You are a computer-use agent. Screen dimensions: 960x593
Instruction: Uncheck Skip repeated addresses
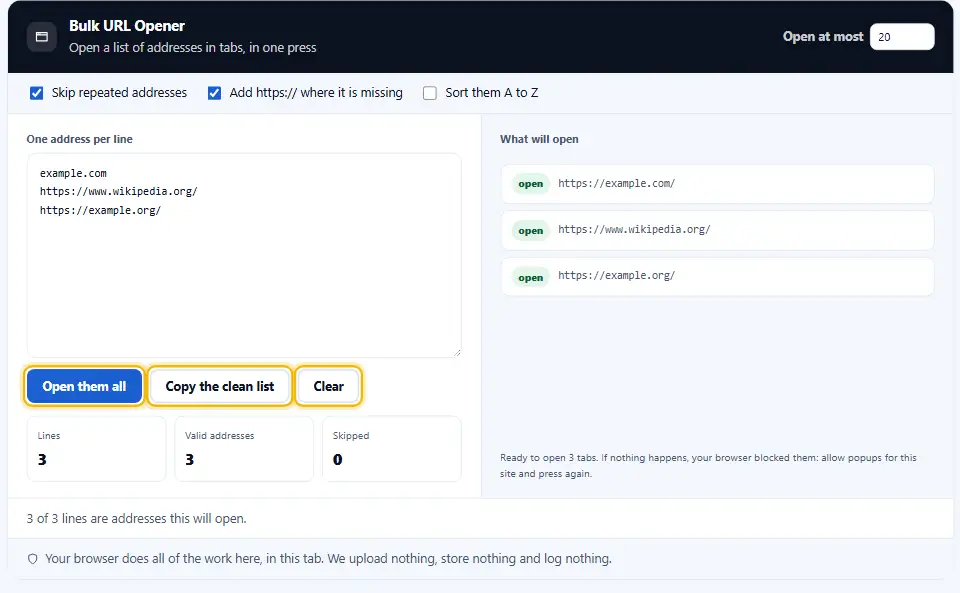pos(37,93)
